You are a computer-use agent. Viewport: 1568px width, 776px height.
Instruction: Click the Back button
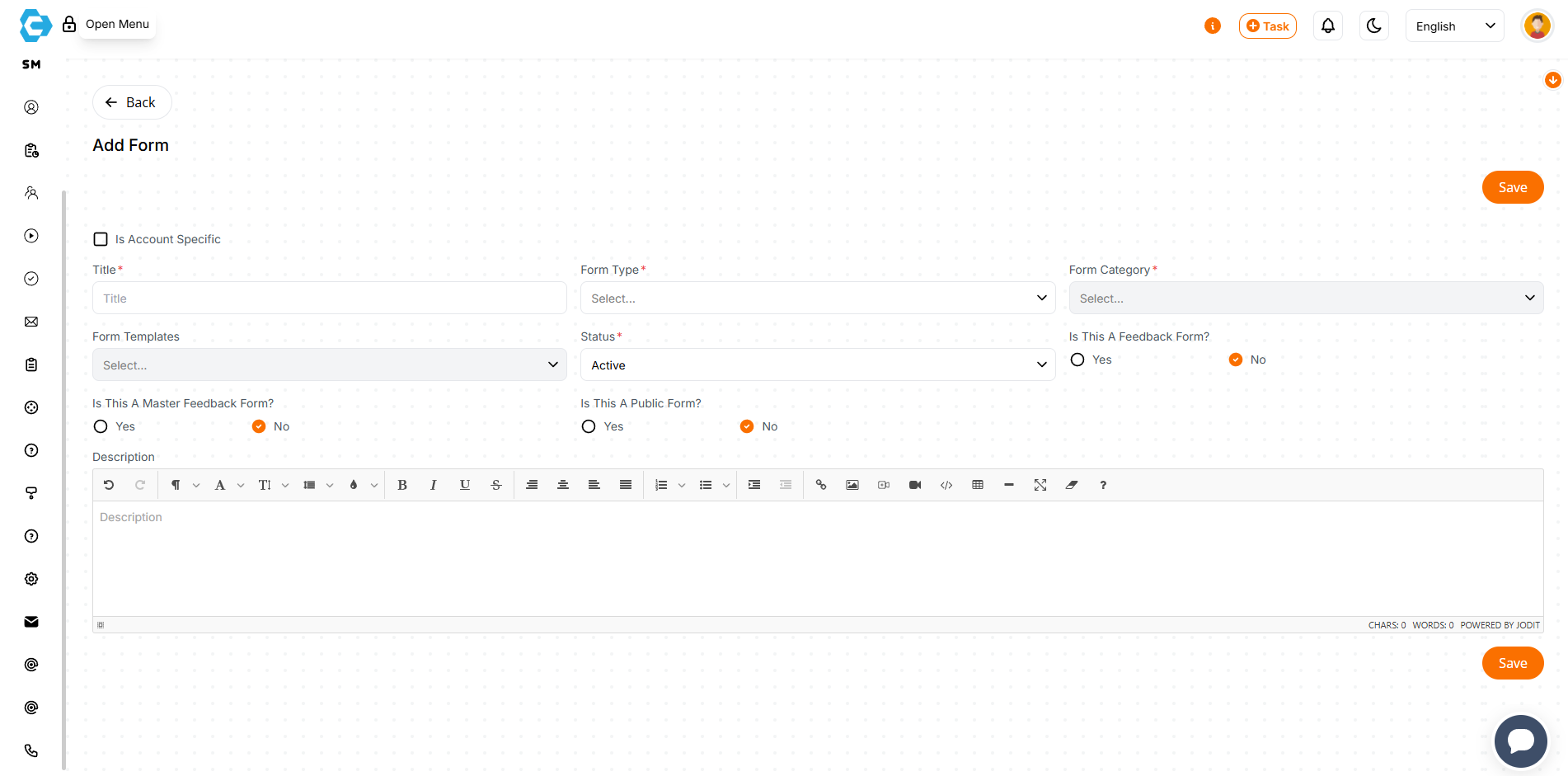point(132,102)
